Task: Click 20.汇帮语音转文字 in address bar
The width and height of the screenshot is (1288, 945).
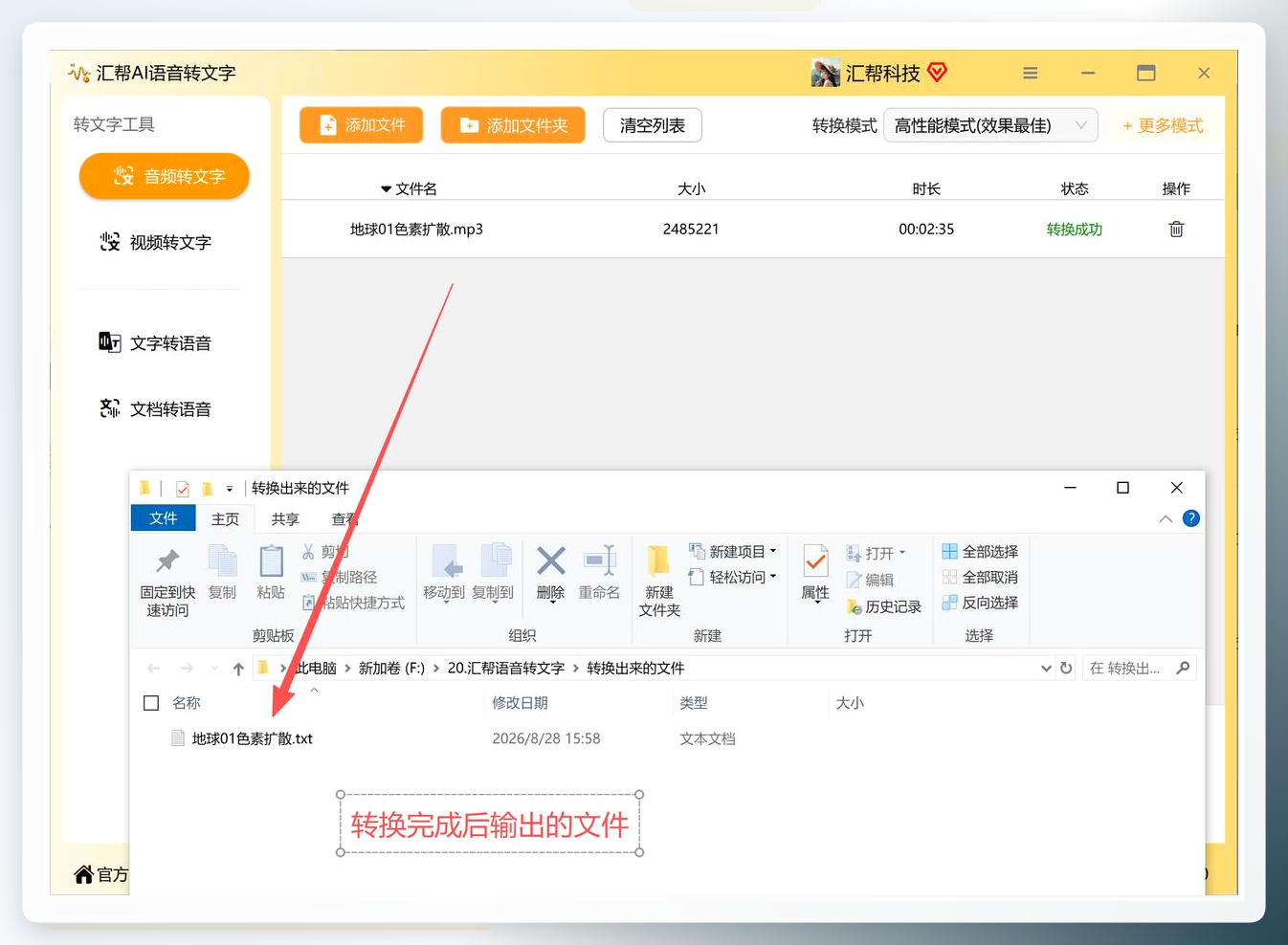Action: pos(506,669)
